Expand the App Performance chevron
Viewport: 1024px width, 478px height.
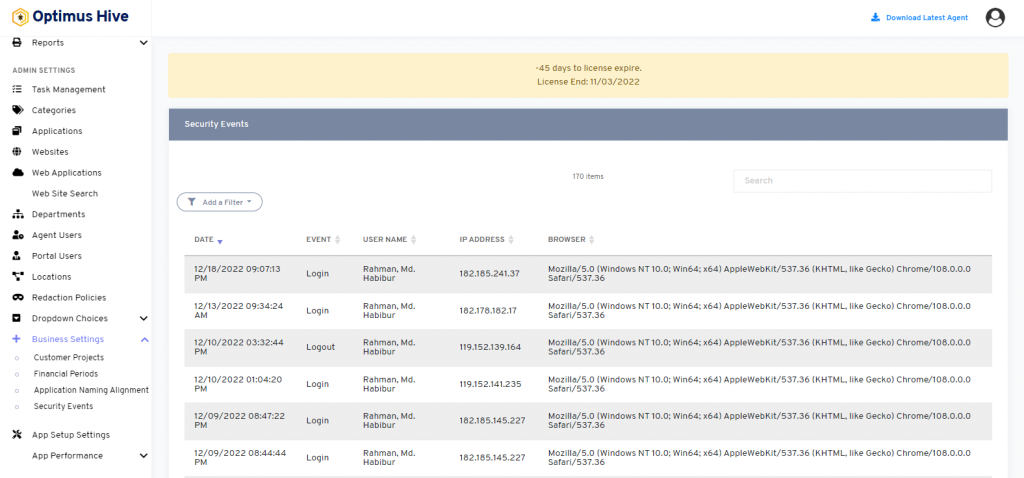(x=144, y=456)
